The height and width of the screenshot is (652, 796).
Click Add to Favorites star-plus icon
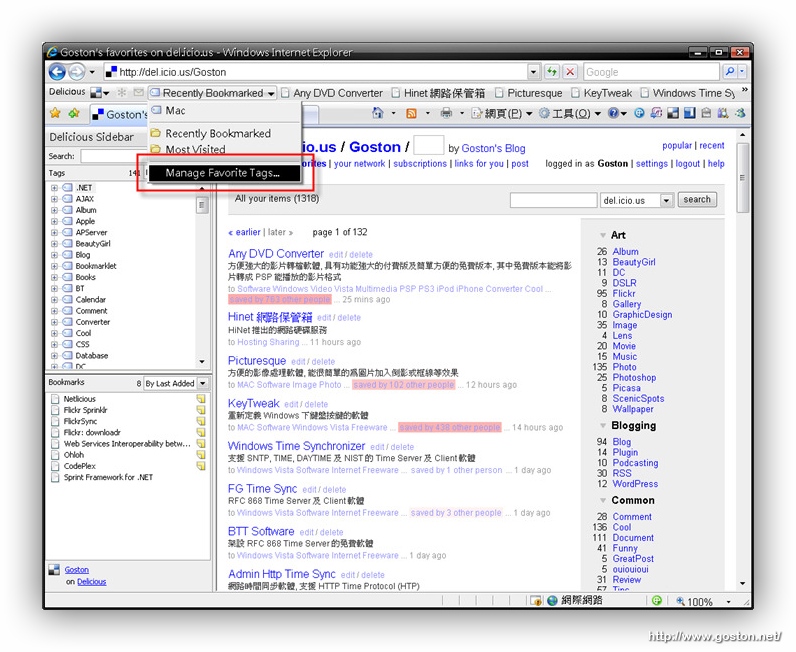(x=74, y=113)
